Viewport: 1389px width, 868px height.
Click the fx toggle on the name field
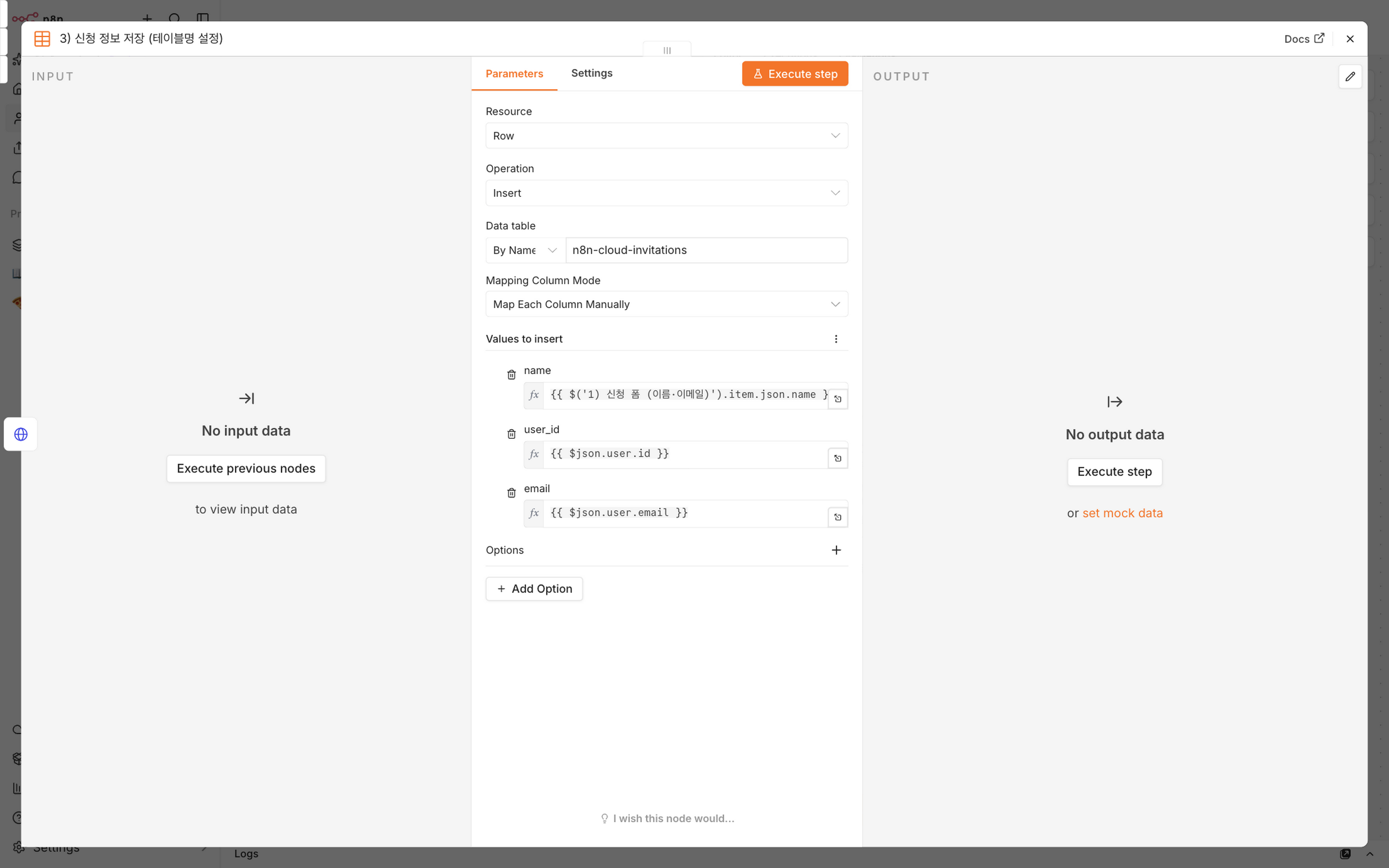[534, 395]
